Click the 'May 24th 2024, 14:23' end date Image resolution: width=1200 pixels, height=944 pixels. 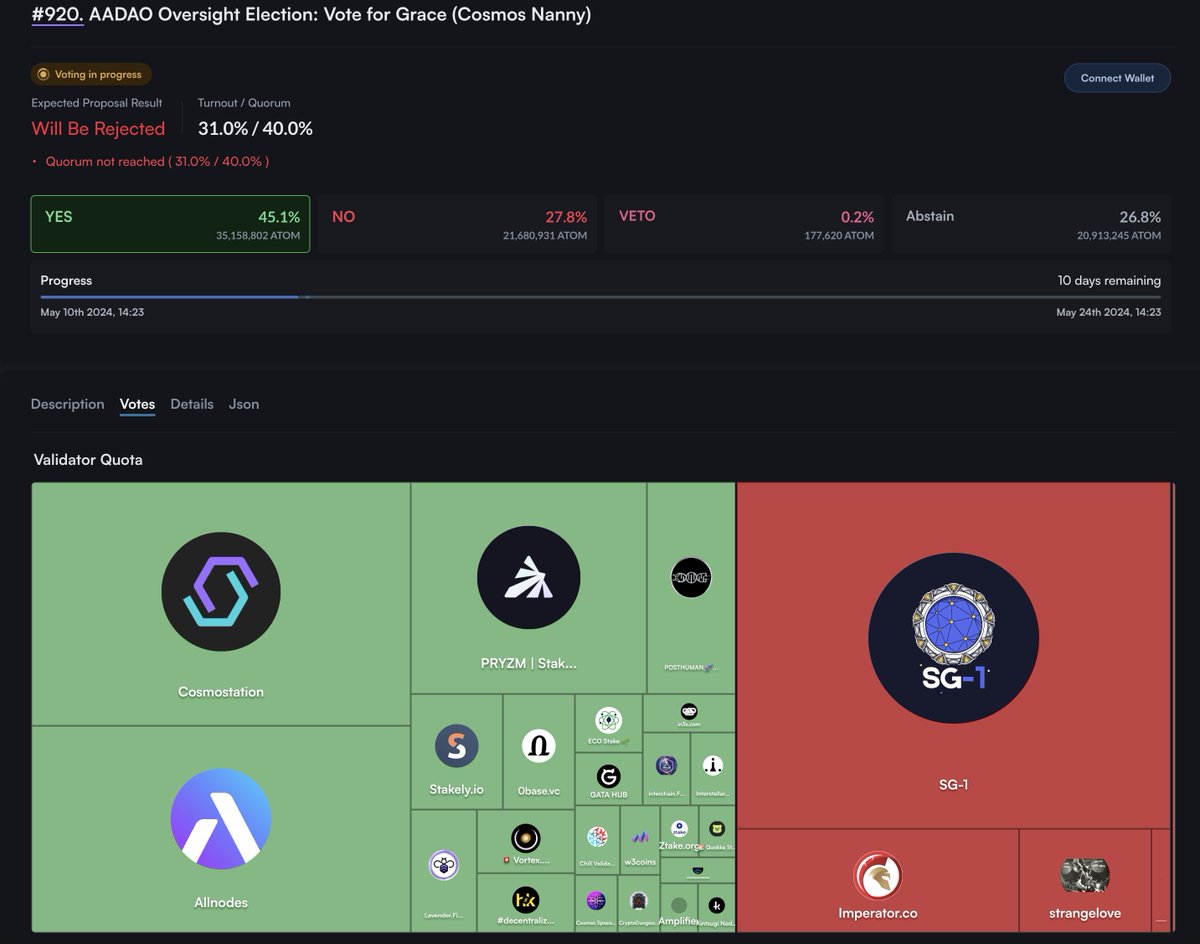(1108, 312)
